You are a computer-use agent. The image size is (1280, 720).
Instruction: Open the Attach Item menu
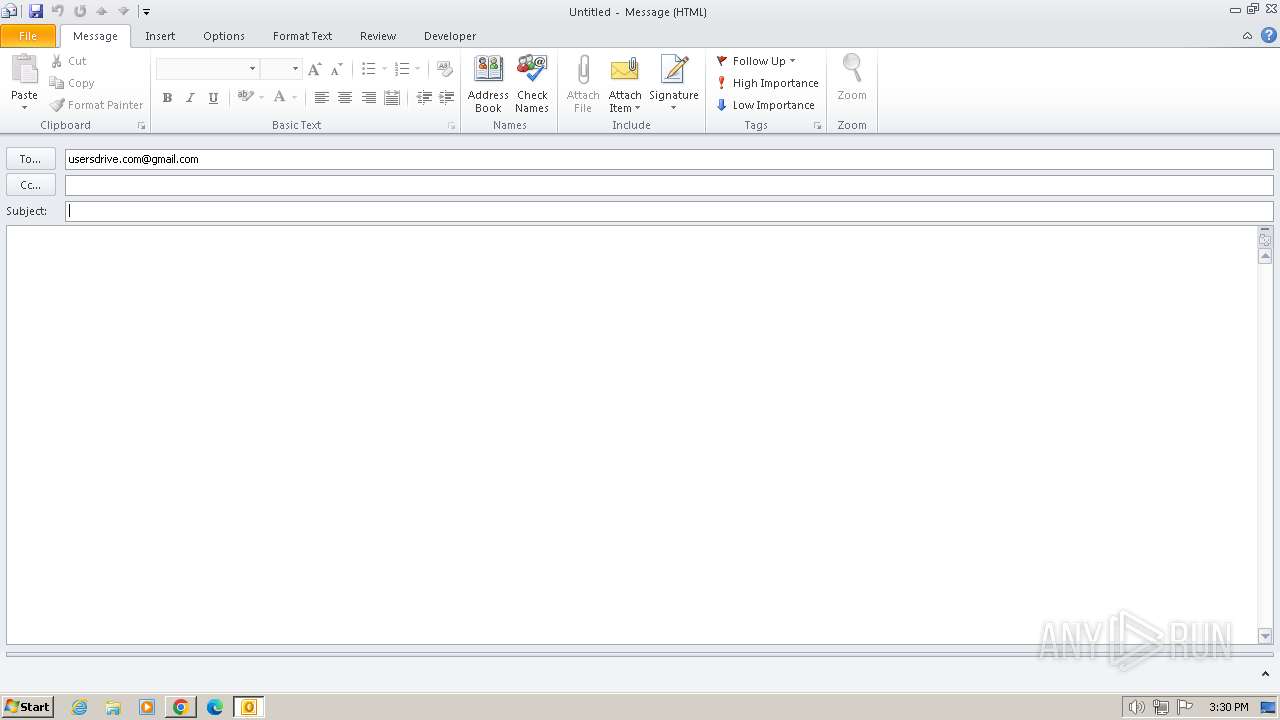tap(625, 84)
